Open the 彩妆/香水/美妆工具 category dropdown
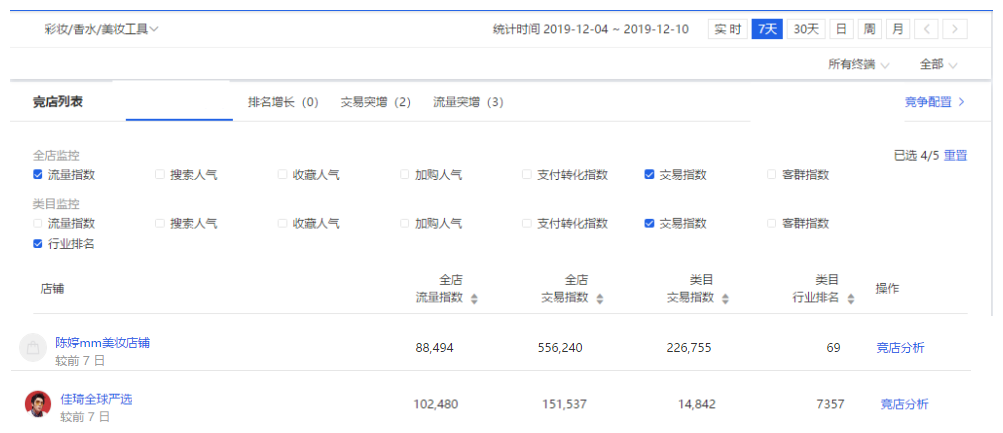The height and width of the screenshot is (433, 1003). click(x=102, y=29)
